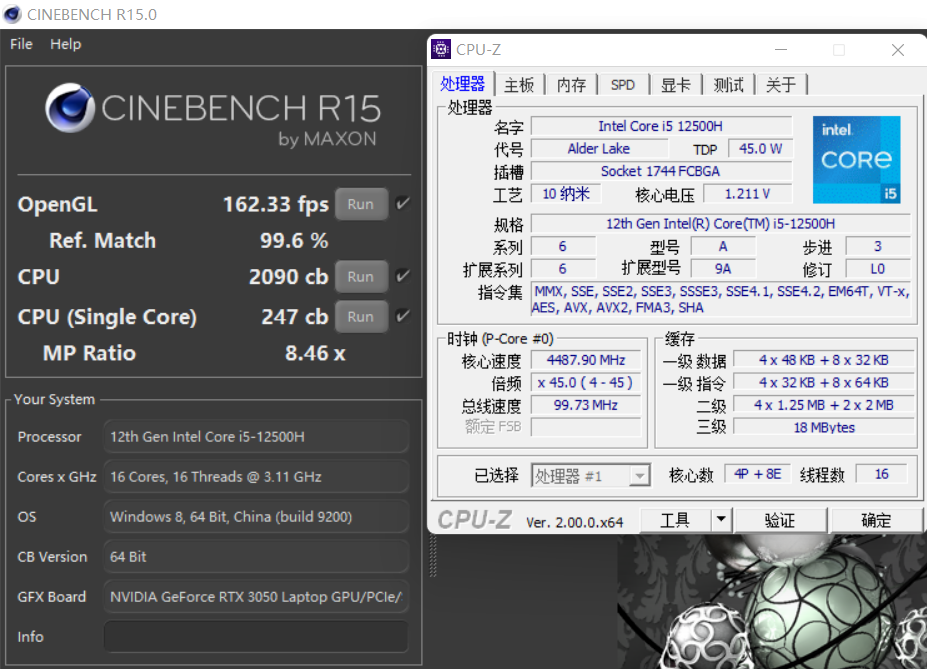This screenshot has height=669, width=927.
Task: Click the 4 x 32 KB + 8 x 64 KB value
Action: click(x=824, y=382)
